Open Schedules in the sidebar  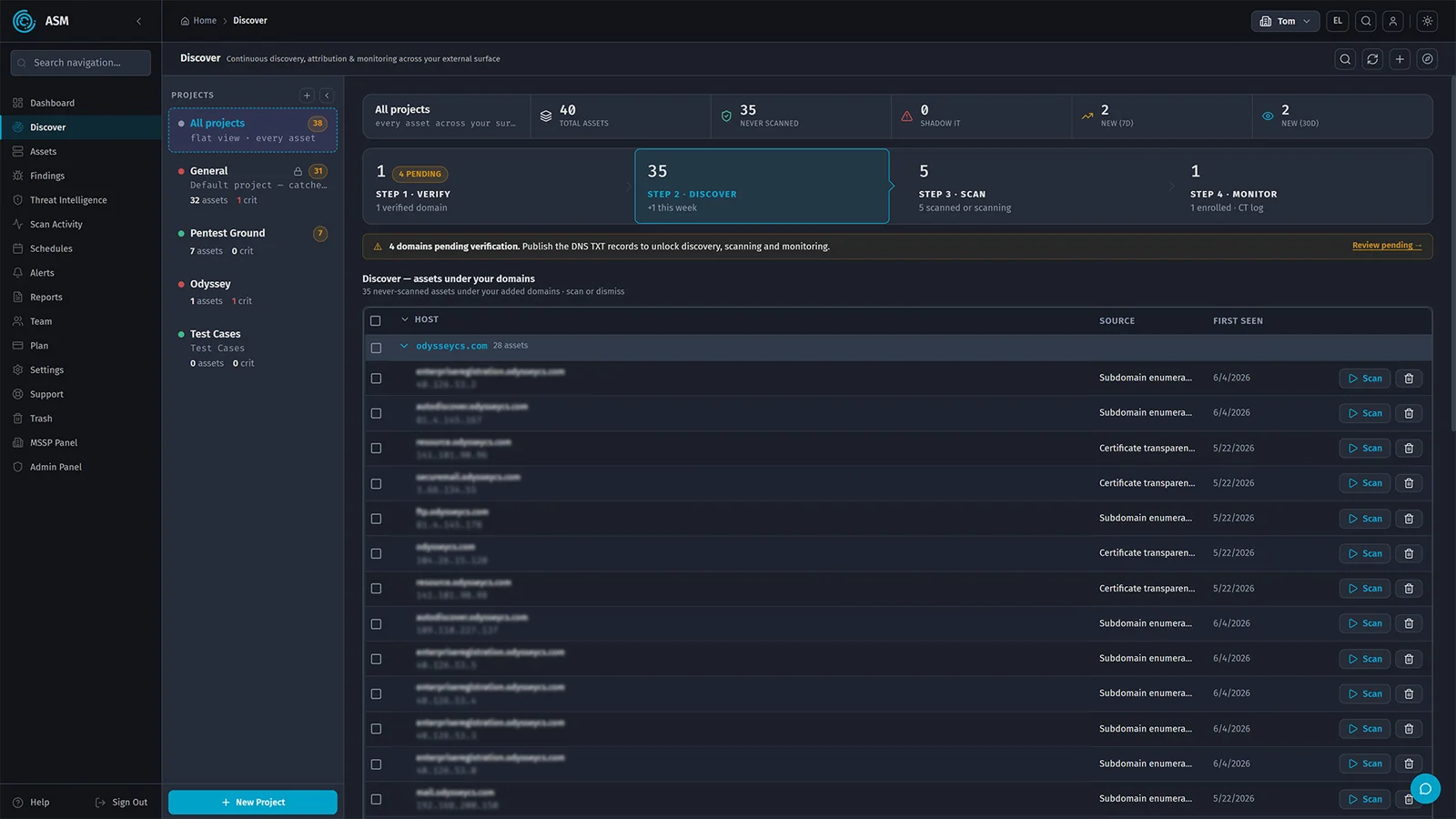81,248
